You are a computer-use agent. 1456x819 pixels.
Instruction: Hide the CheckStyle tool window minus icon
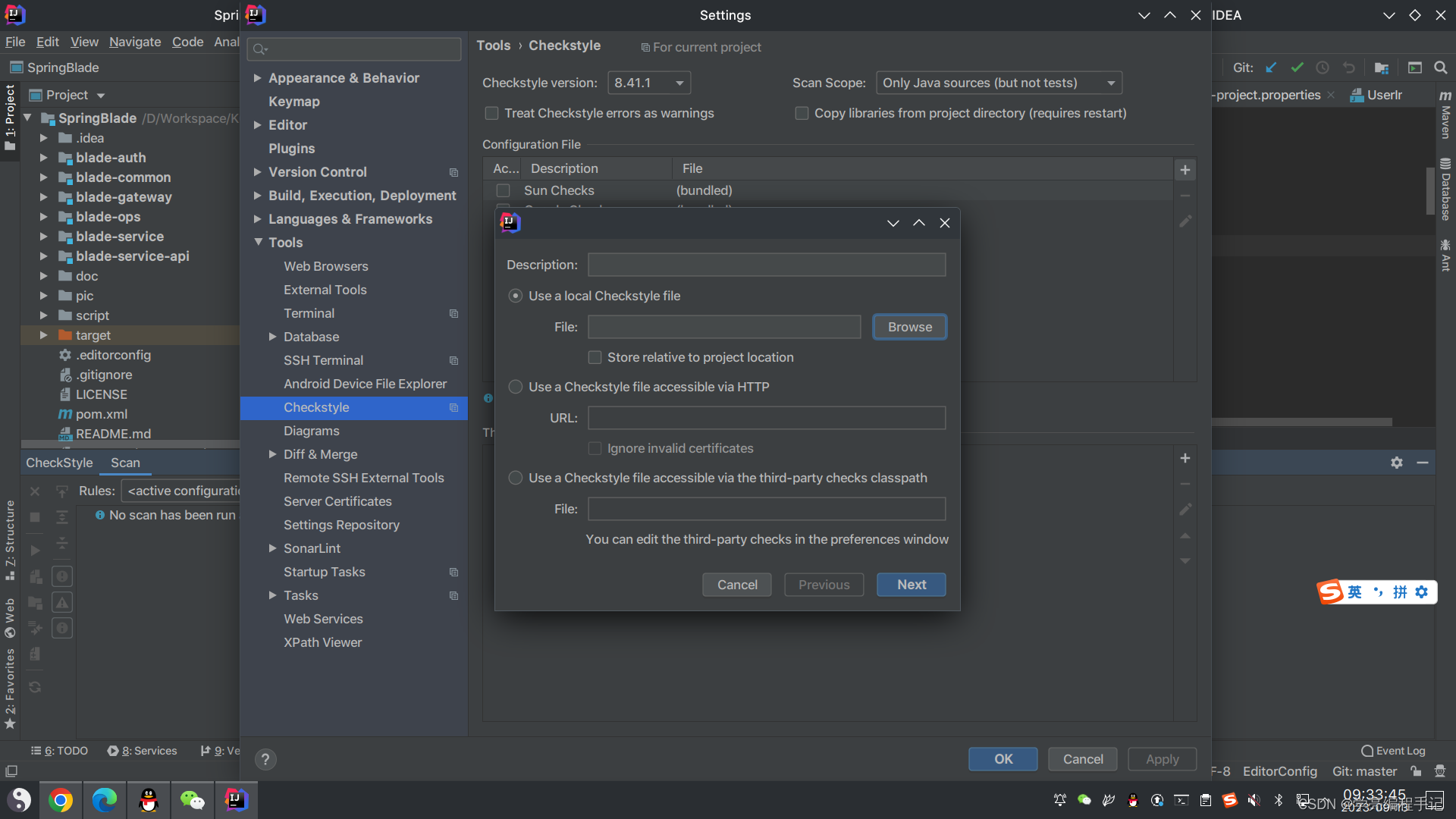pos(1423,463)
